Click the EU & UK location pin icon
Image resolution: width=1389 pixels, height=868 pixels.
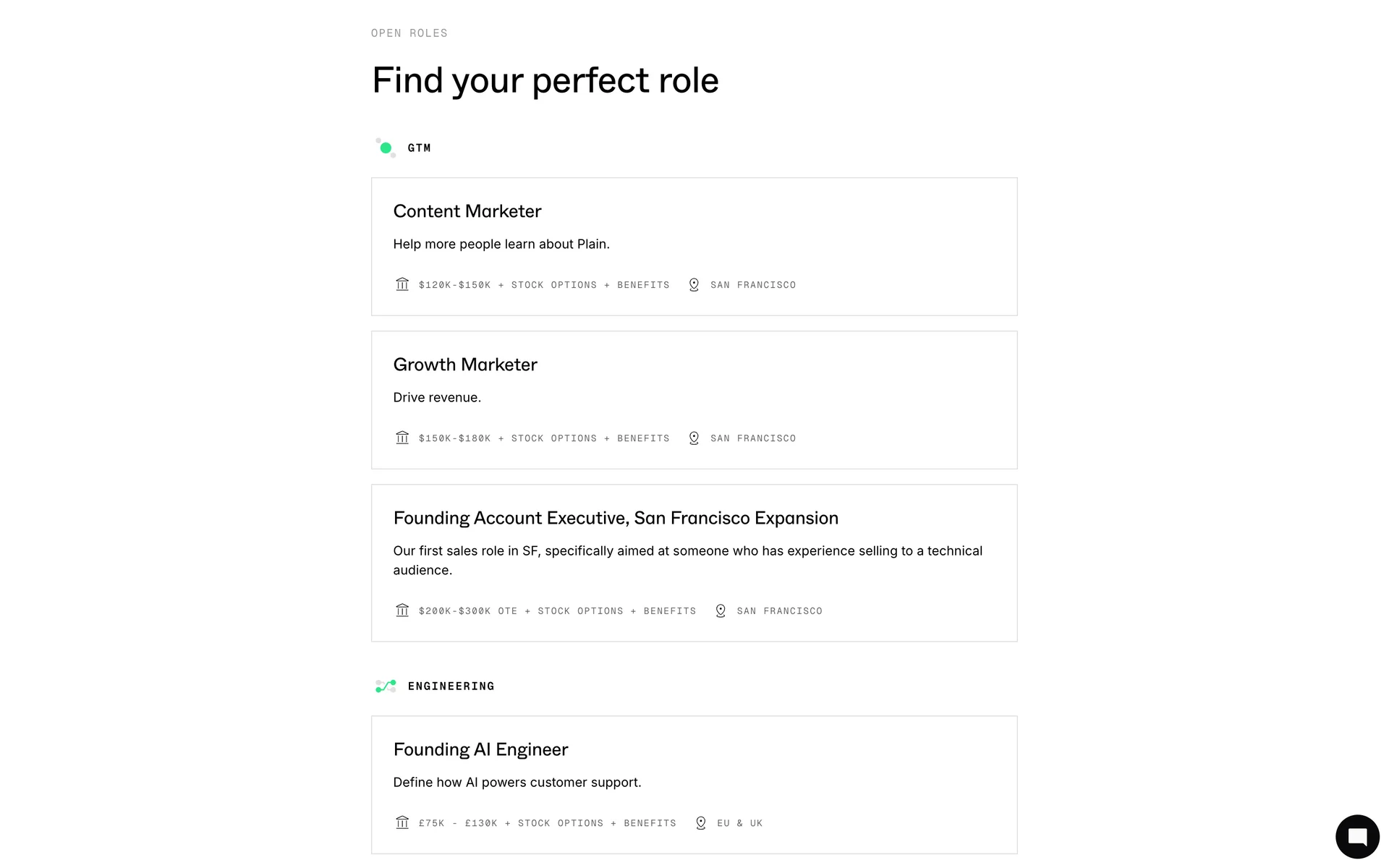[700, 823]
